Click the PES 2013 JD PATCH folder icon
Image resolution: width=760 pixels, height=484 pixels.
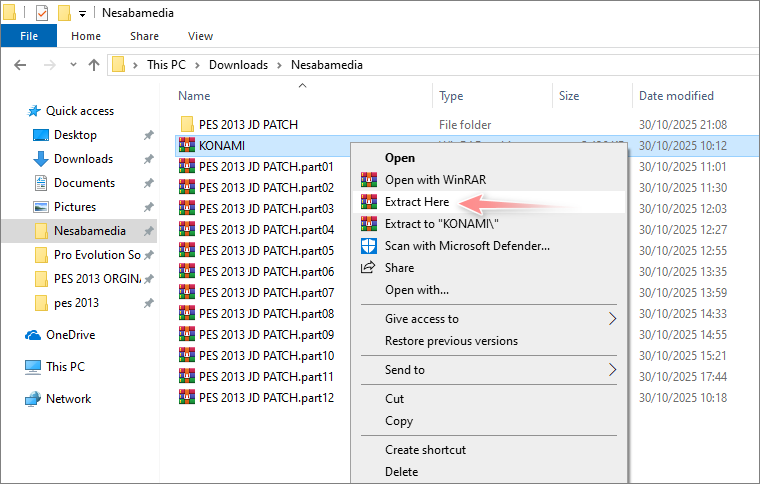pos(186,125)
